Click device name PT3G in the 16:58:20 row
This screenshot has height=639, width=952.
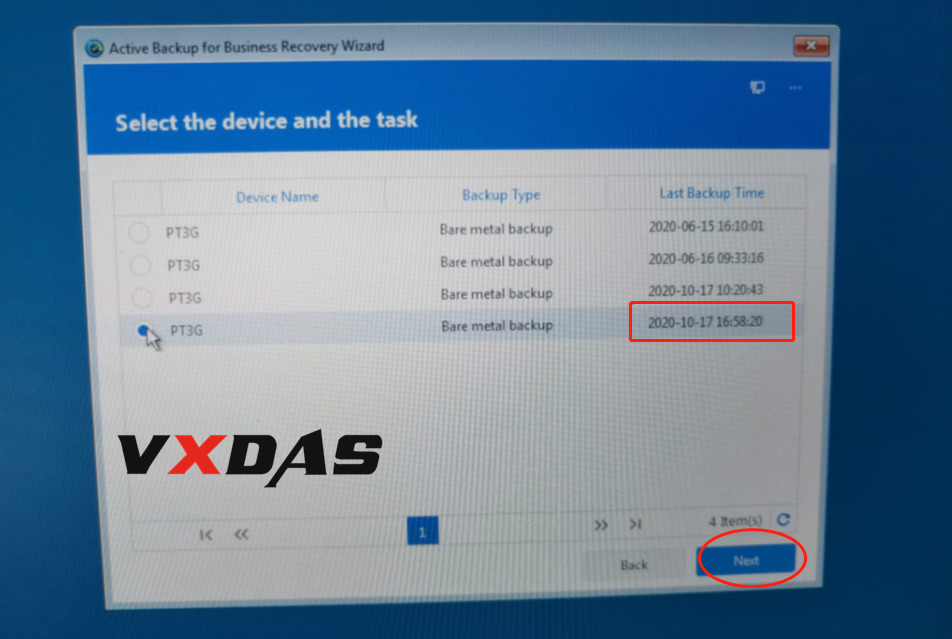click(186, 330)
